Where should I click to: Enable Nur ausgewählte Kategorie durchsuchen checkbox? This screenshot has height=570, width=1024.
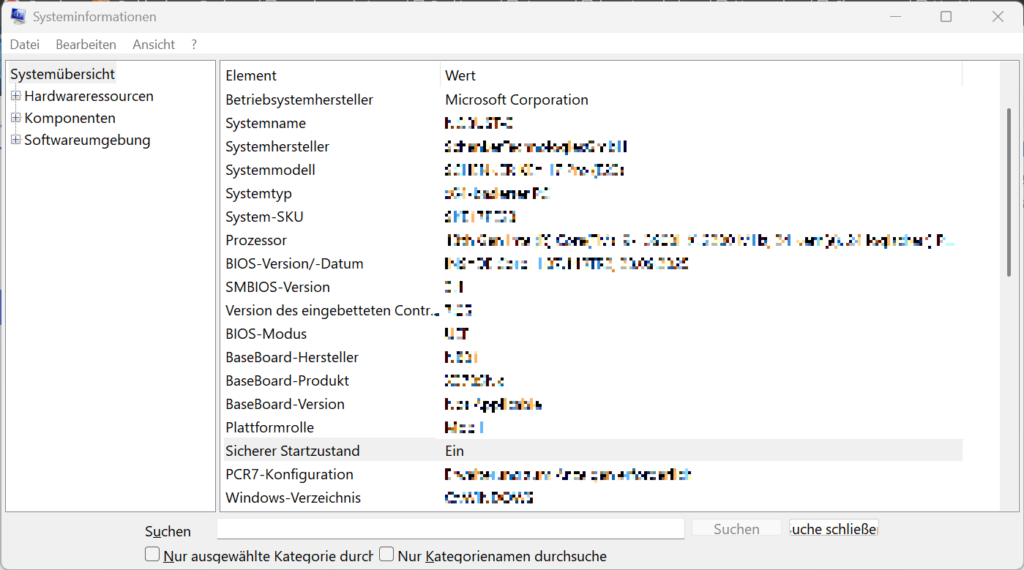pyautogui.click(x=152, y=554)
